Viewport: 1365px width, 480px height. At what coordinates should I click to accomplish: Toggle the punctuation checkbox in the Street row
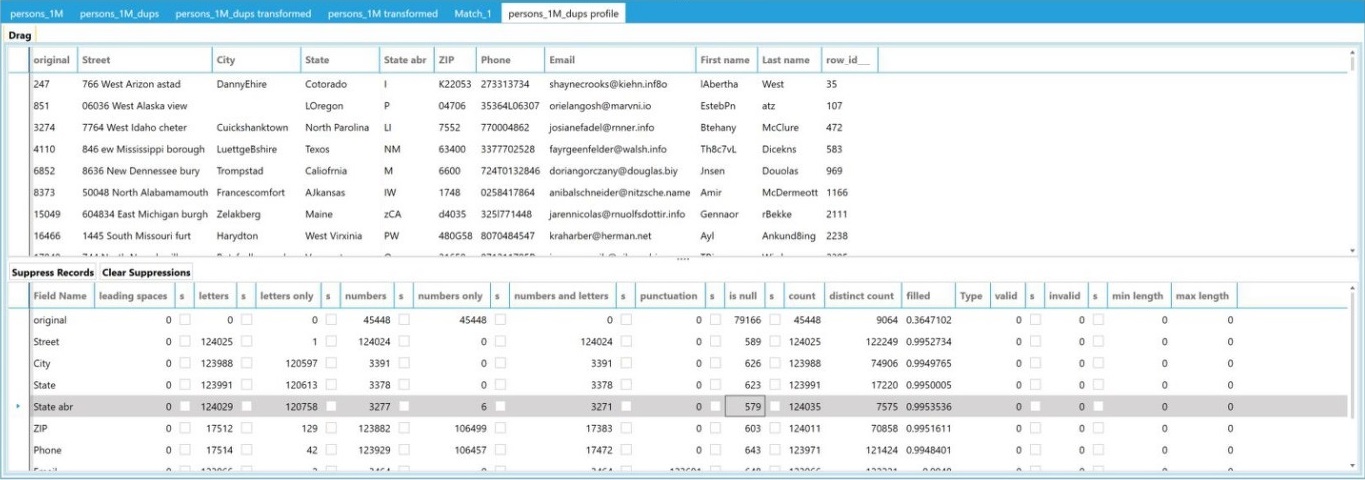coord(716,343)
